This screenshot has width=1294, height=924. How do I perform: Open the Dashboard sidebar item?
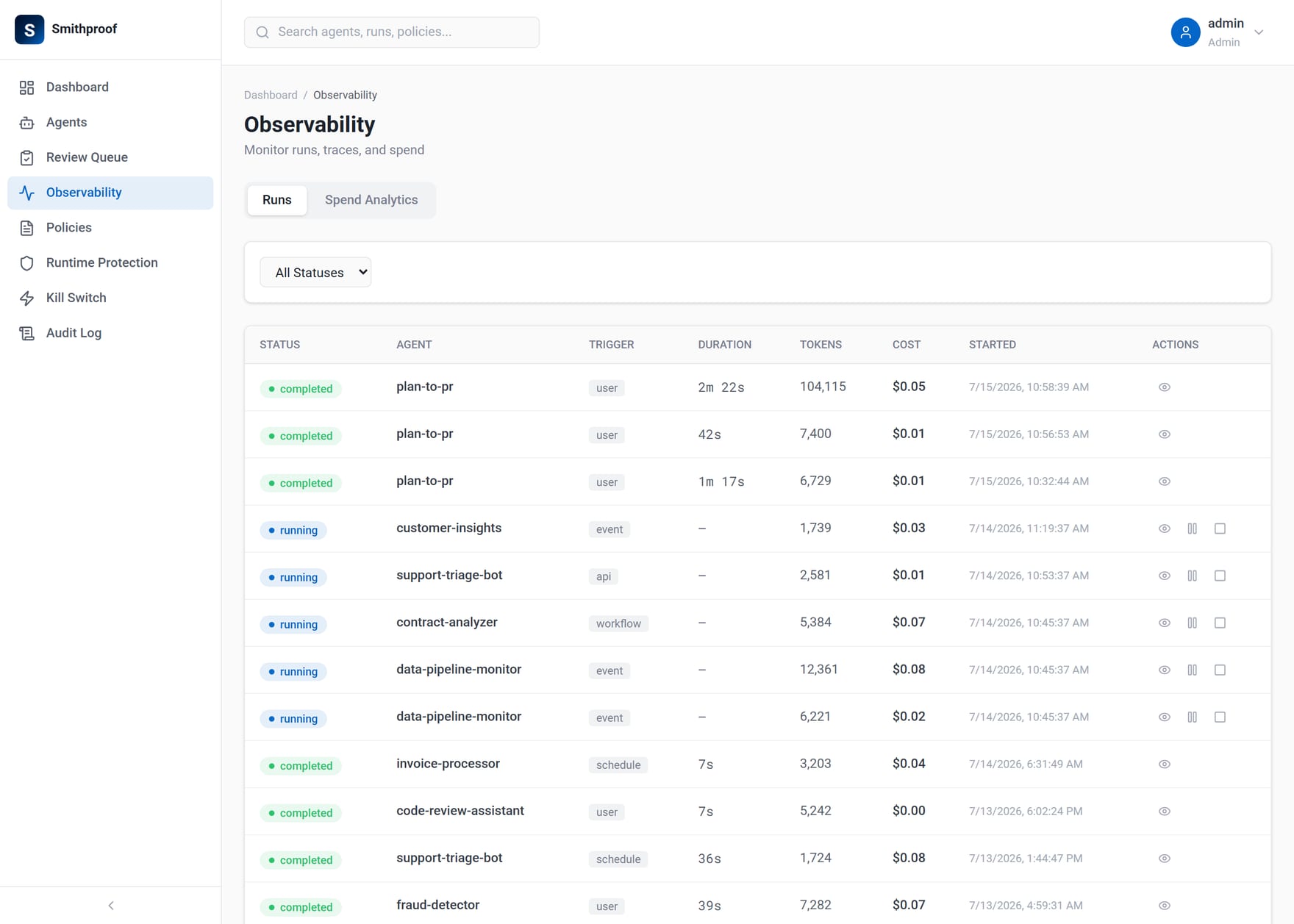pos(110,87)
